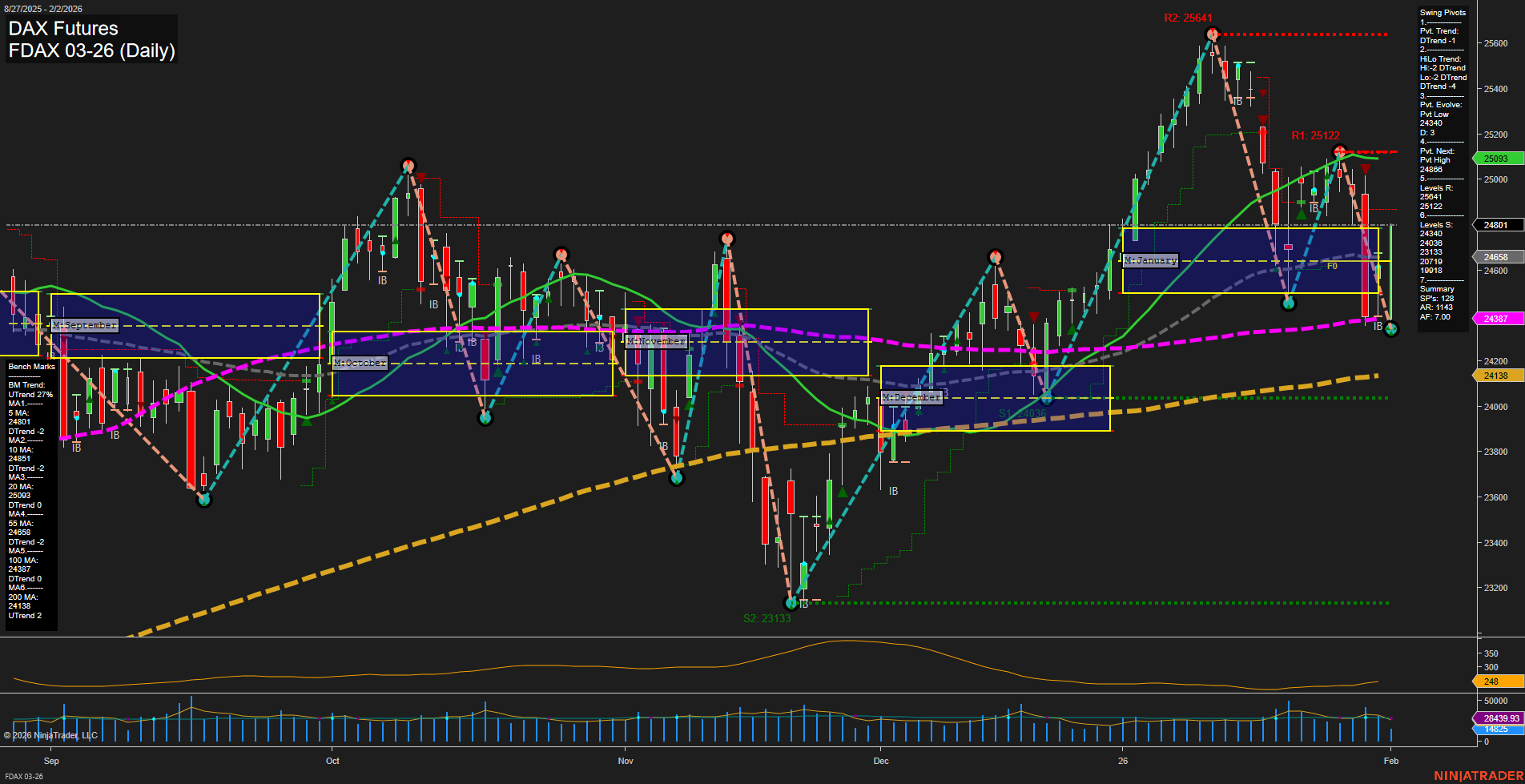Click the © 2026 NinjaTrader, LLC text
Screen dimensions: 1525x784
click(52, 734)
